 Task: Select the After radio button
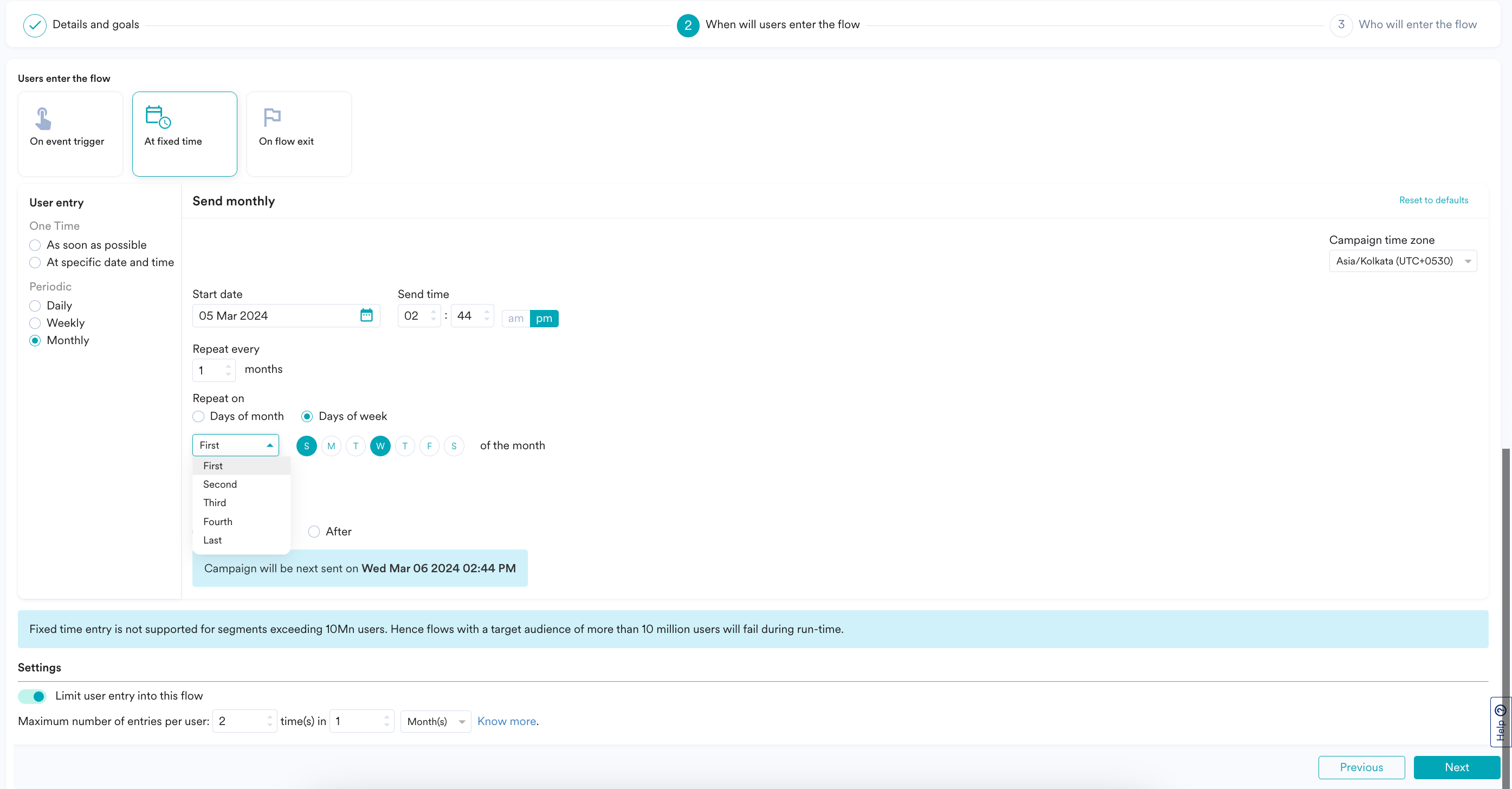(314, 532)
